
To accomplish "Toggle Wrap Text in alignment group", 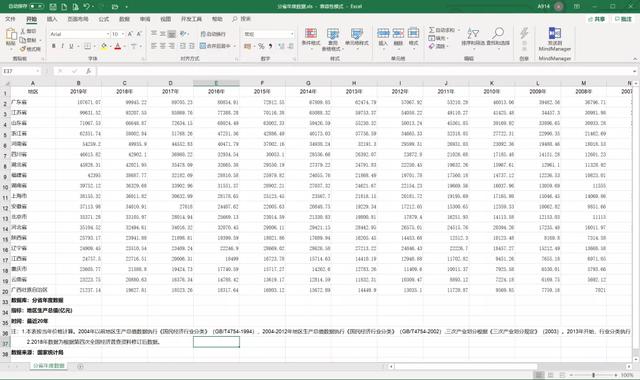I will click(213, 34).
